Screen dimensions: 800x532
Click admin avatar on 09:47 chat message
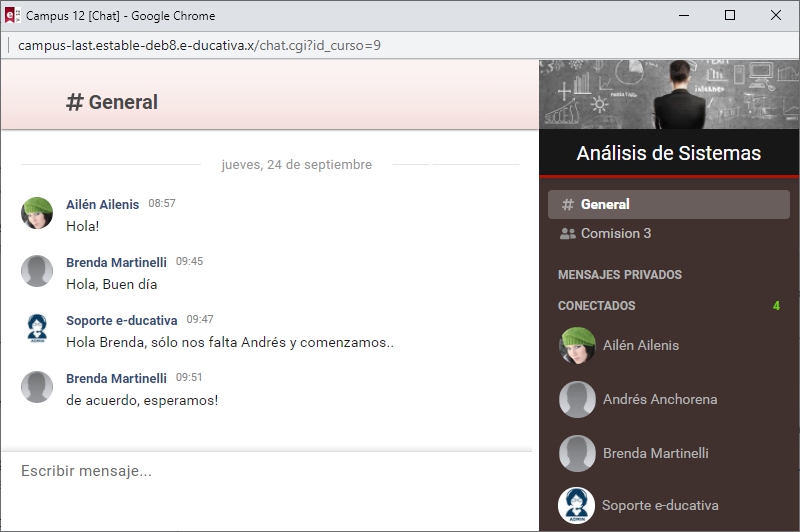(37, 329)
